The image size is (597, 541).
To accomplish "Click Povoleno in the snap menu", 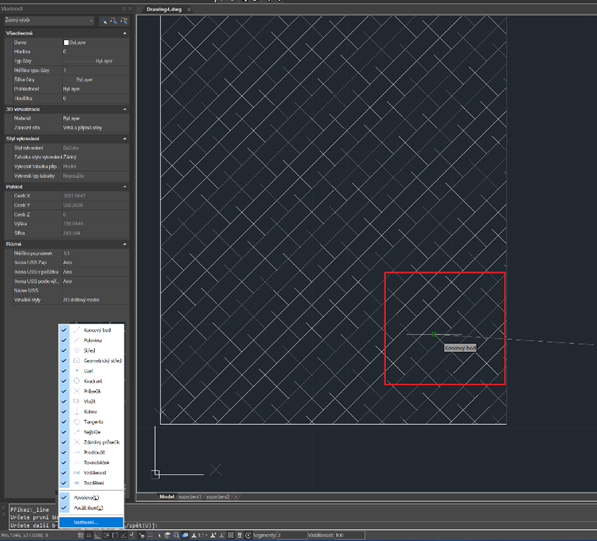I will (x=91, y=498).
